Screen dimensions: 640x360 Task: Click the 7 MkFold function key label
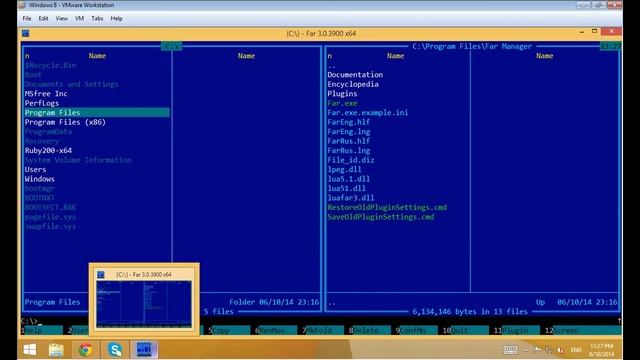click(x=322, y=330)
